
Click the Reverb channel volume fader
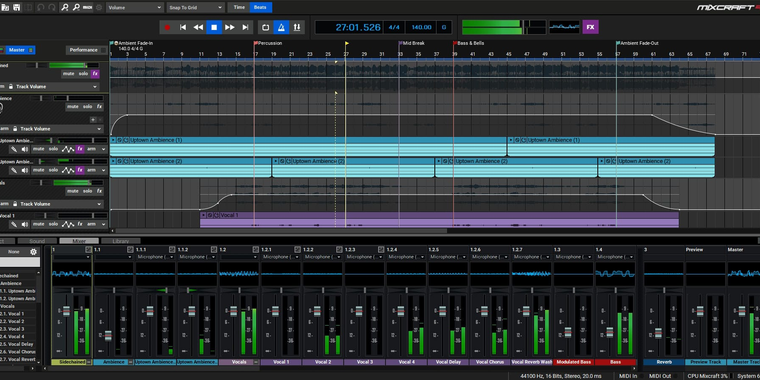tap(658, 332)
